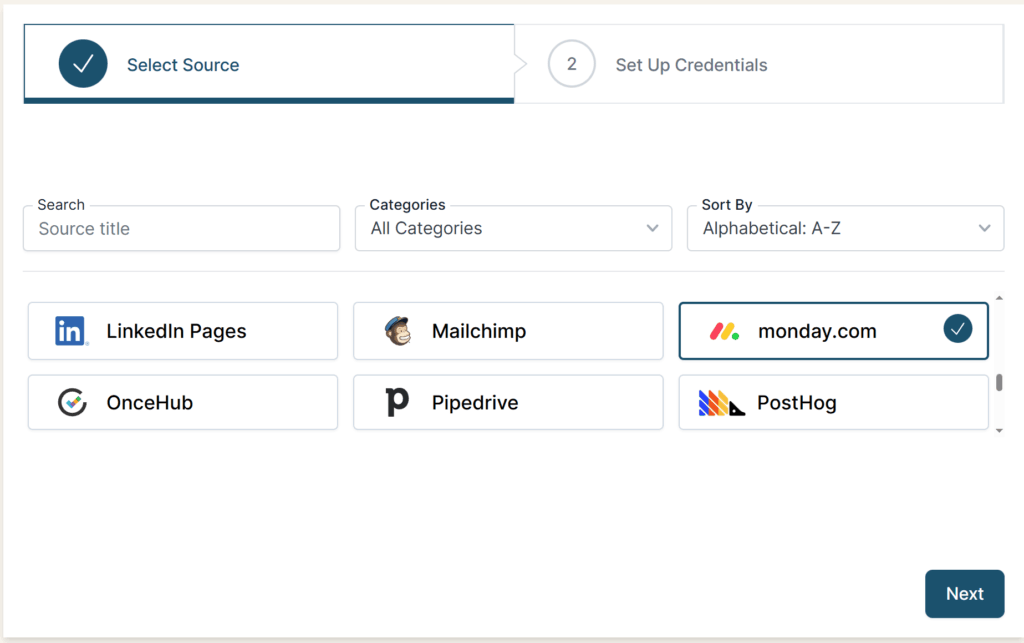
Task: Click the monday.com colorful logo icon
Action: click(x=724, y=331)
